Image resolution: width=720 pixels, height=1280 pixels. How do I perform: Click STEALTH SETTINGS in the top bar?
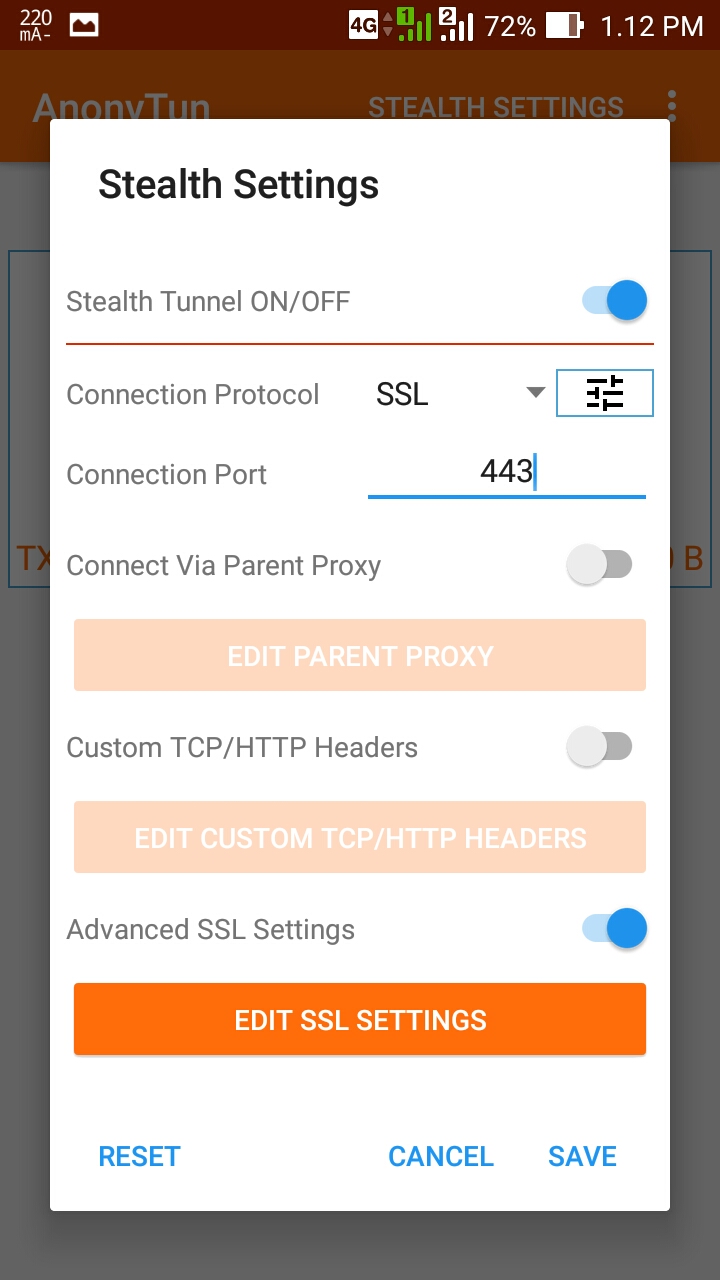pyautogui.click(x=496, y=107)
